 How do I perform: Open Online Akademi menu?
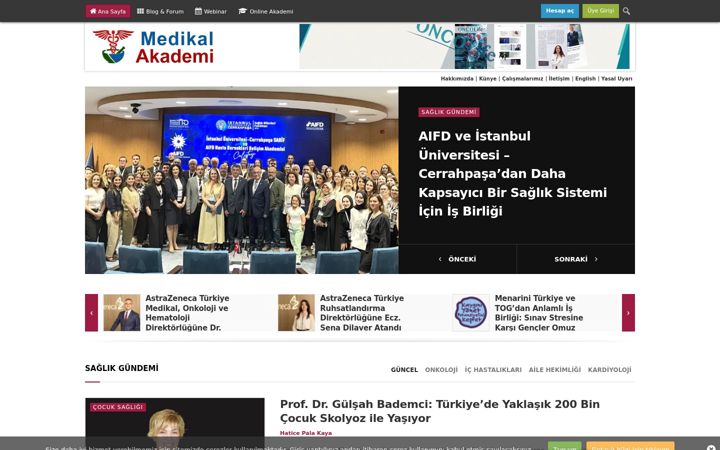tap(266, 11)
